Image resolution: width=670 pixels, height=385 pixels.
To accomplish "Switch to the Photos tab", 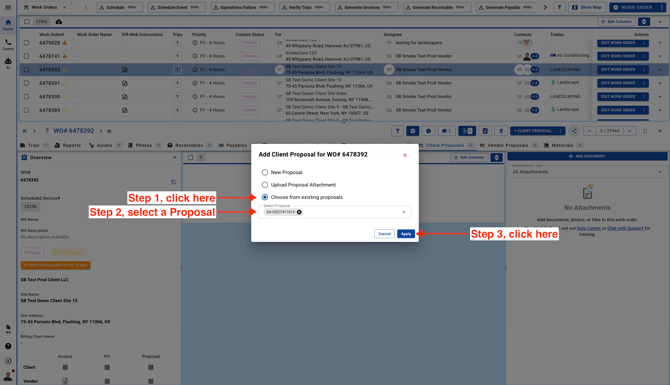I will pyautogui.click(x=144, y=145).
